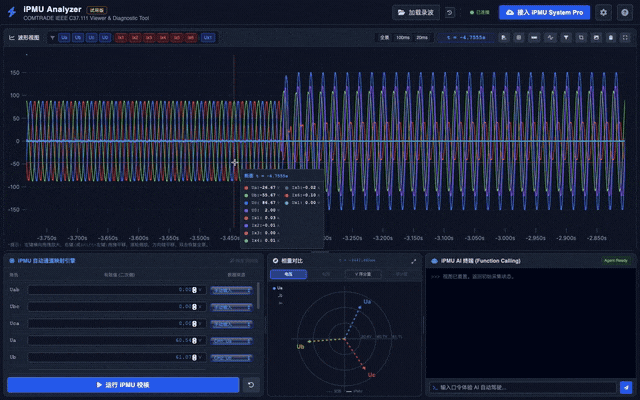
Task: Expand the phasor comparison panel fullscreen icon
Action: pyautogui.click(x=414, y=260)
